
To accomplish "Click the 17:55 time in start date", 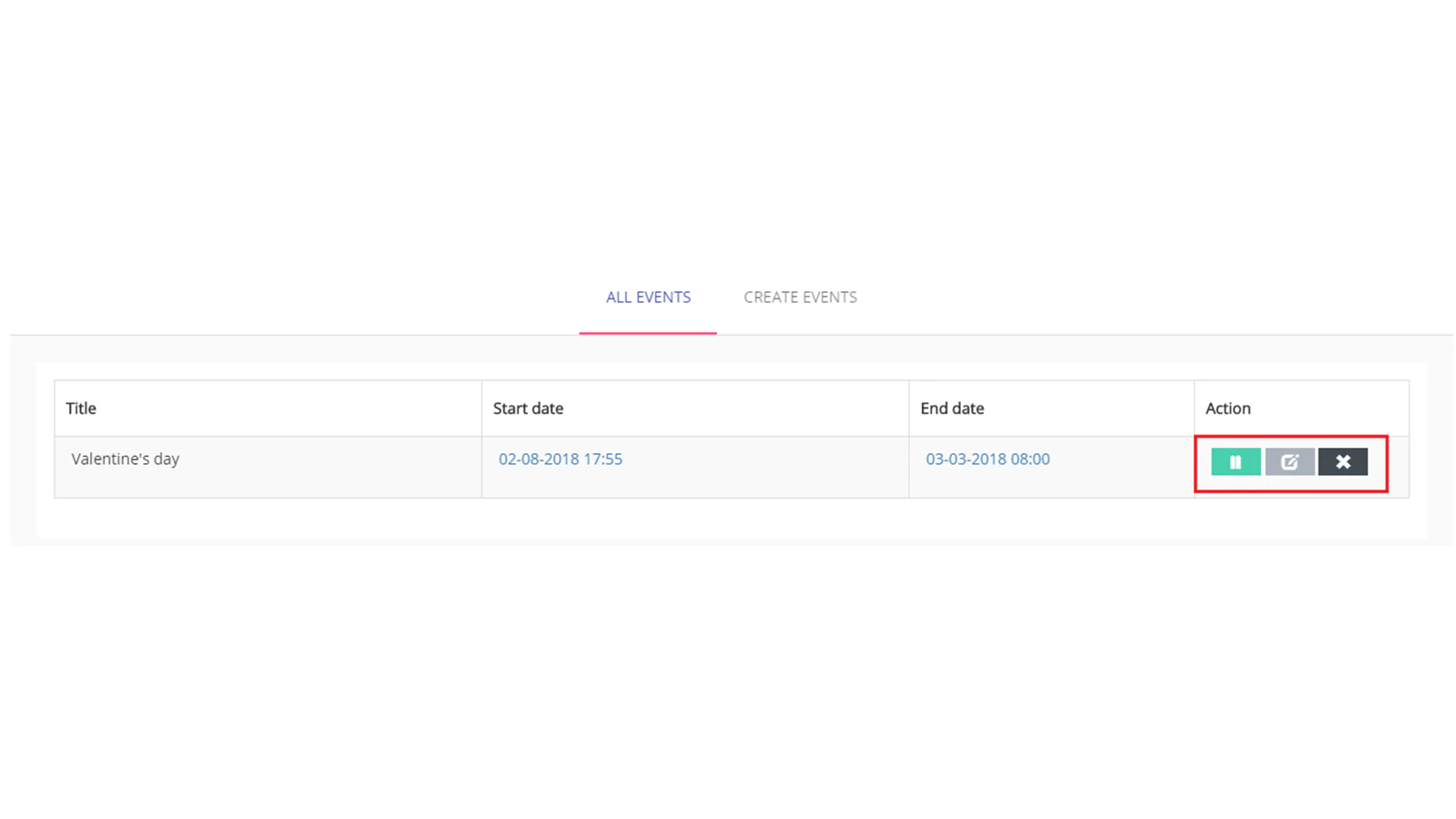I will click(602, 460).
